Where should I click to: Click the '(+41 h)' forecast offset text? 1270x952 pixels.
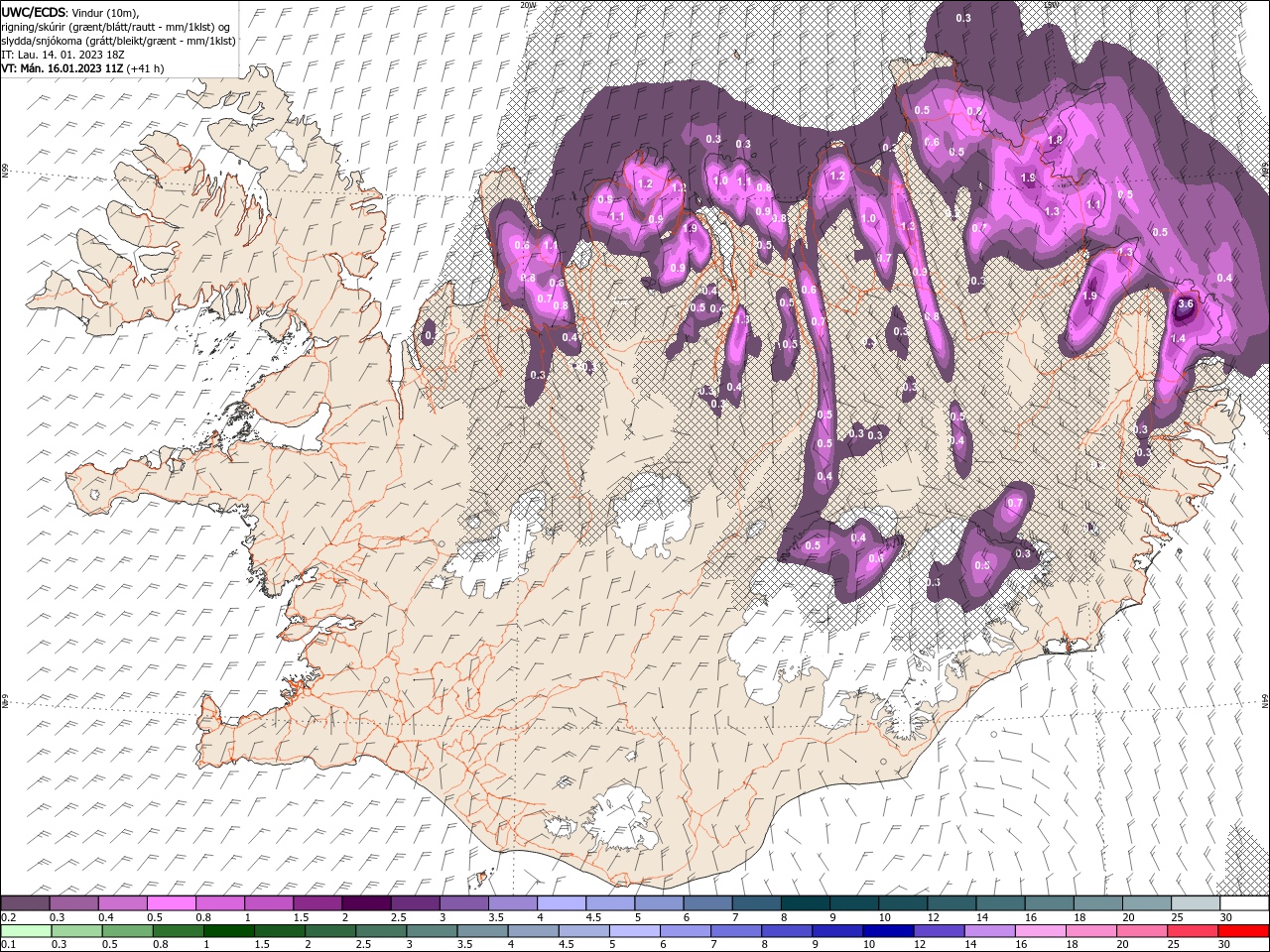[145, 68]
